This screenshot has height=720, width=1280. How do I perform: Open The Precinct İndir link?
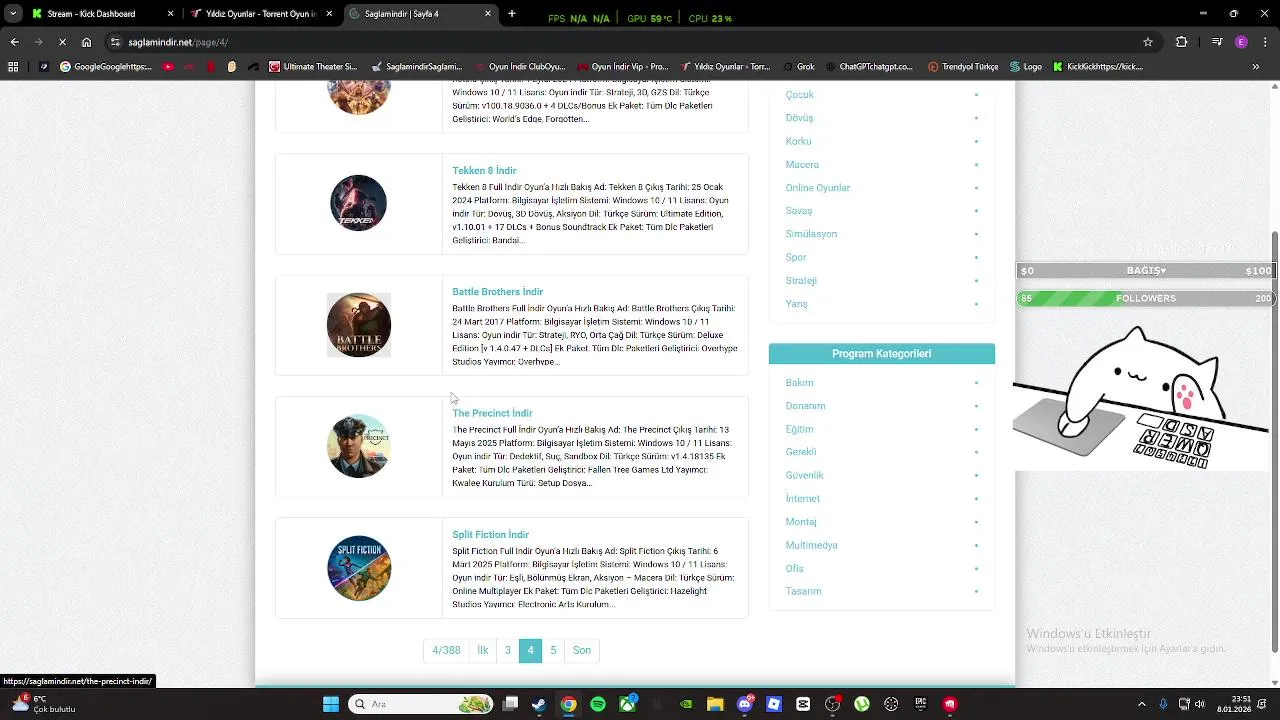(492, 413)
